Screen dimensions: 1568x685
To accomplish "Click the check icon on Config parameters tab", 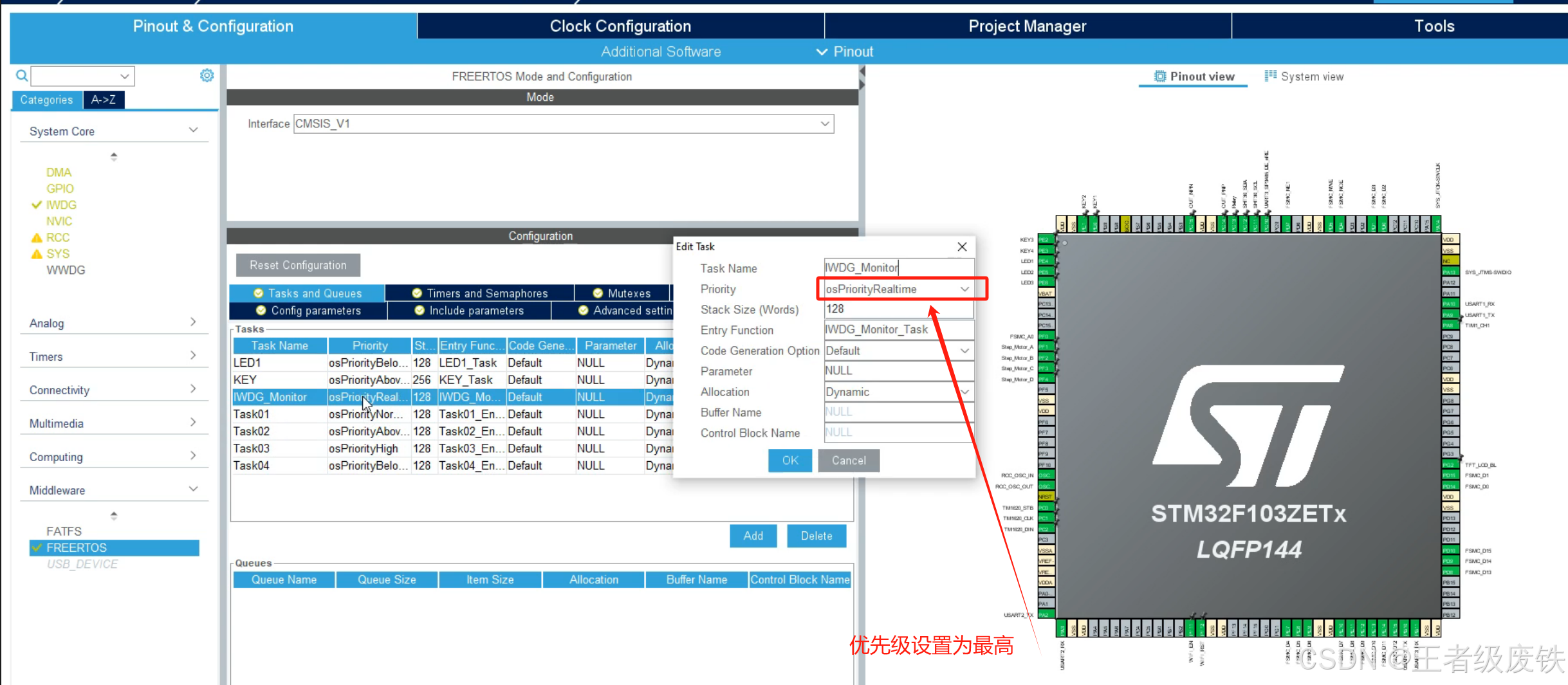I will 261,311.
